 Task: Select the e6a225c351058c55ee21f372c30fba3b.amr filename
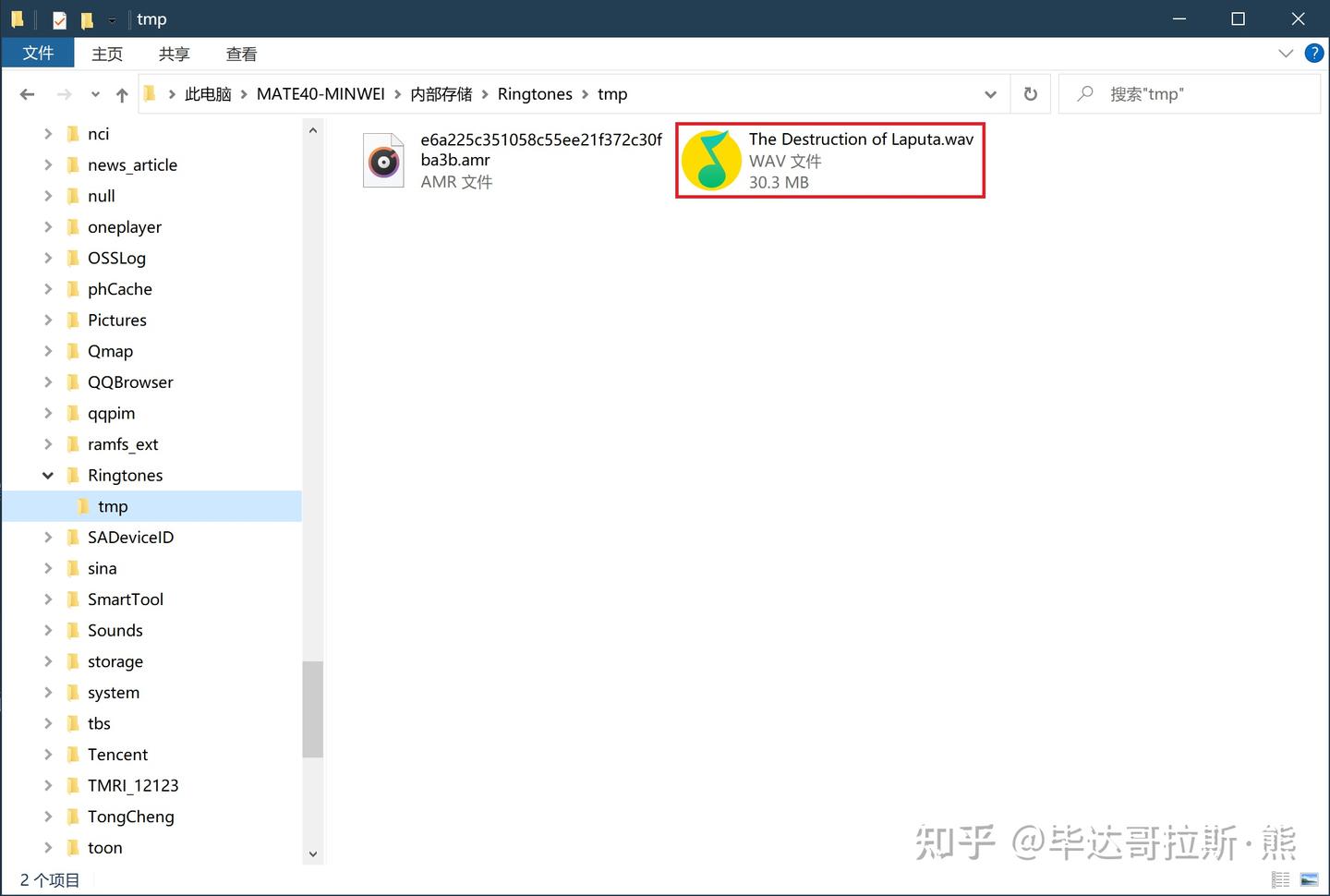pyautogui.click(x=541, y=150)
